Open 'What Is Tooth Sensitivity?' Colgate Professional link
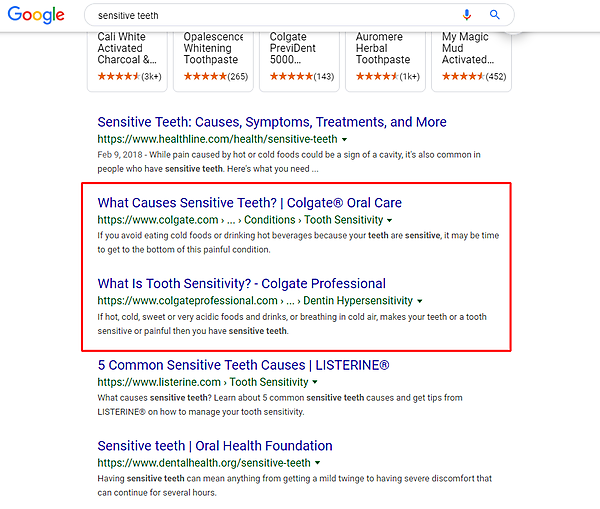600x509 pixels. coord(241,284)
